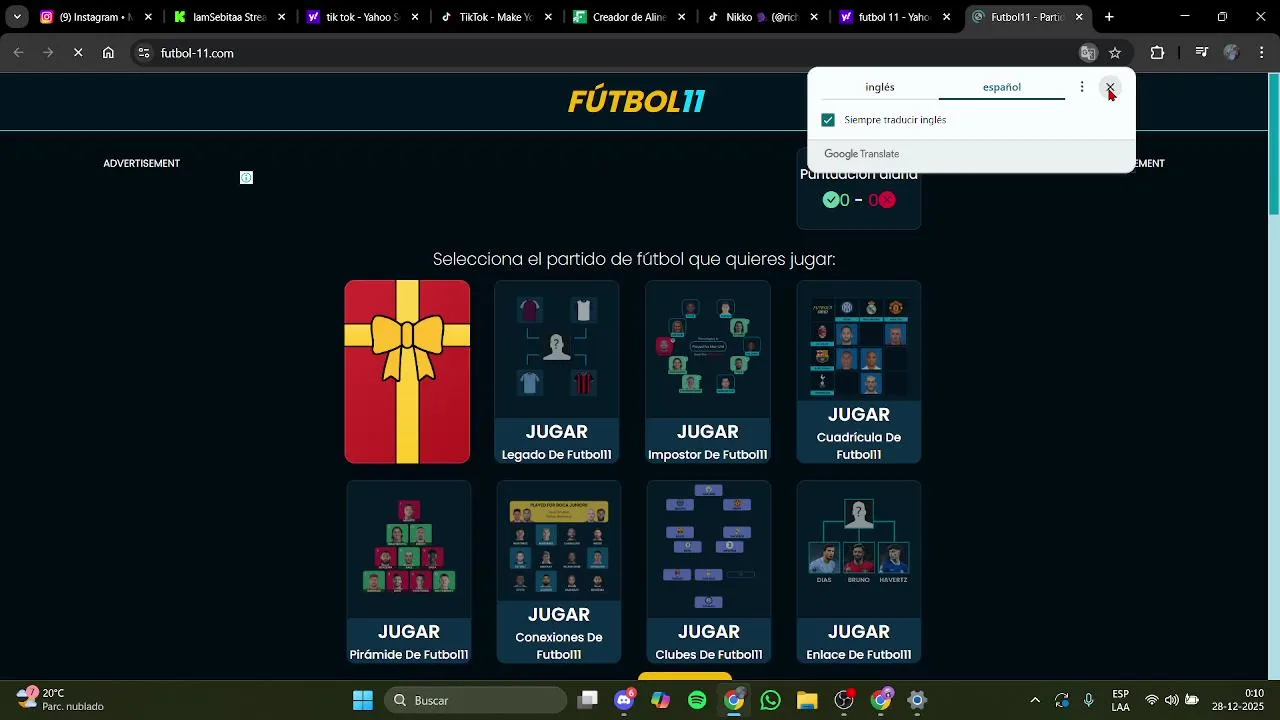Play Impostor De Futbol11 game
Image resolution: width=1280 pixels, height=720 pixels.
[x=708, y=372]
